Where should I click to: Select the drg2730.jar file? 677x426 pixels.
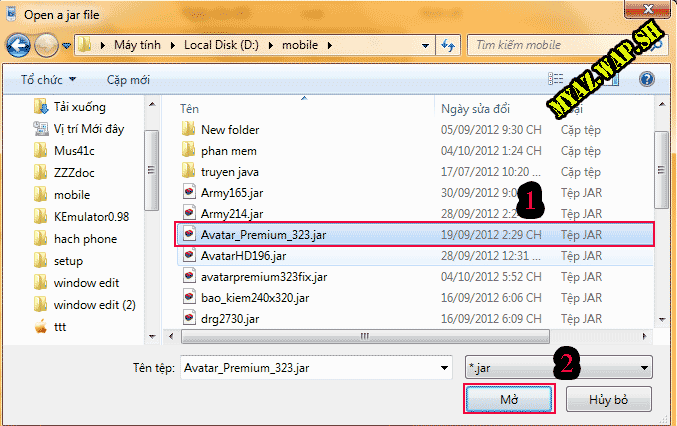230,318
